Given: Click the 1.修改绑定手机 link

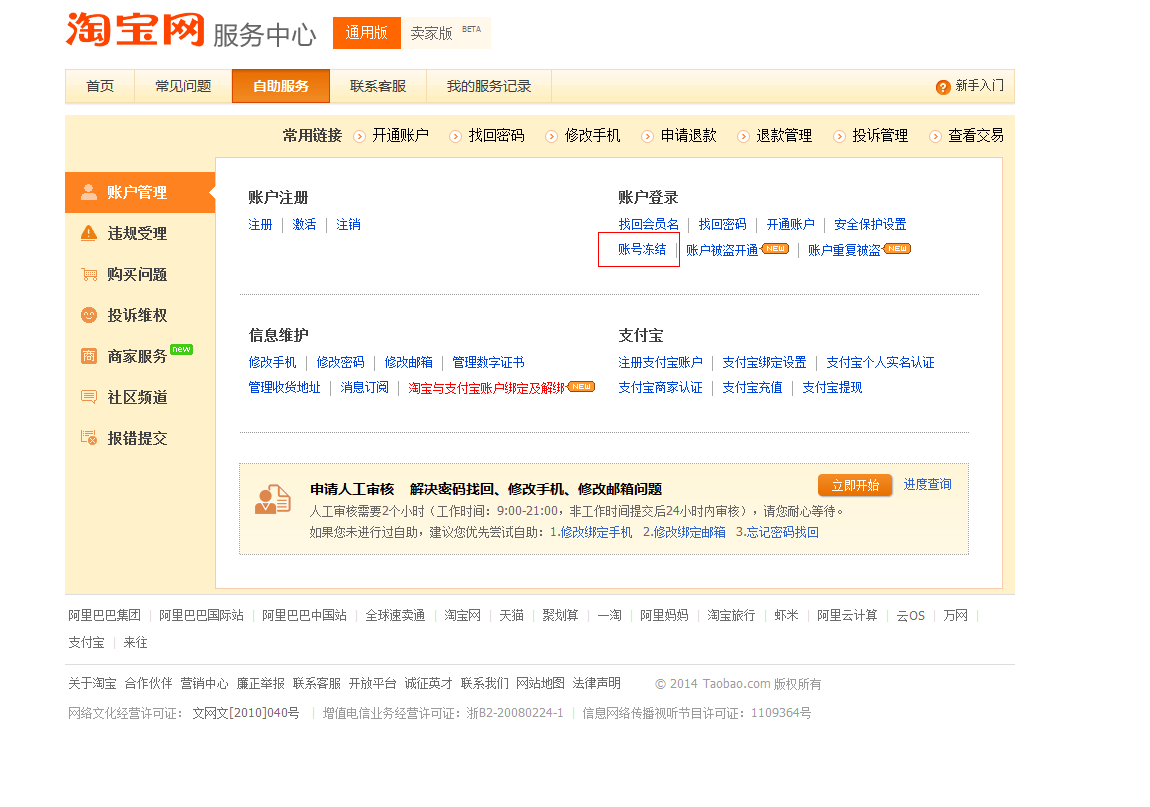Looking at the screenshot, I should [591, 533].
